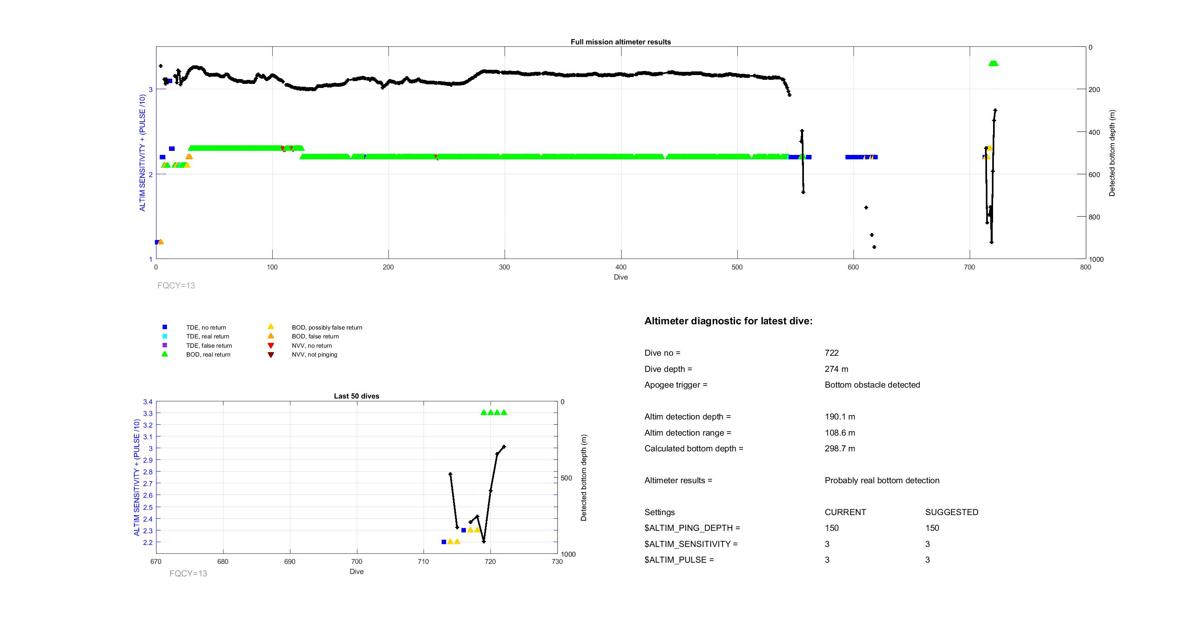Click the 'Altim detection depth =' label

point(687,417)
